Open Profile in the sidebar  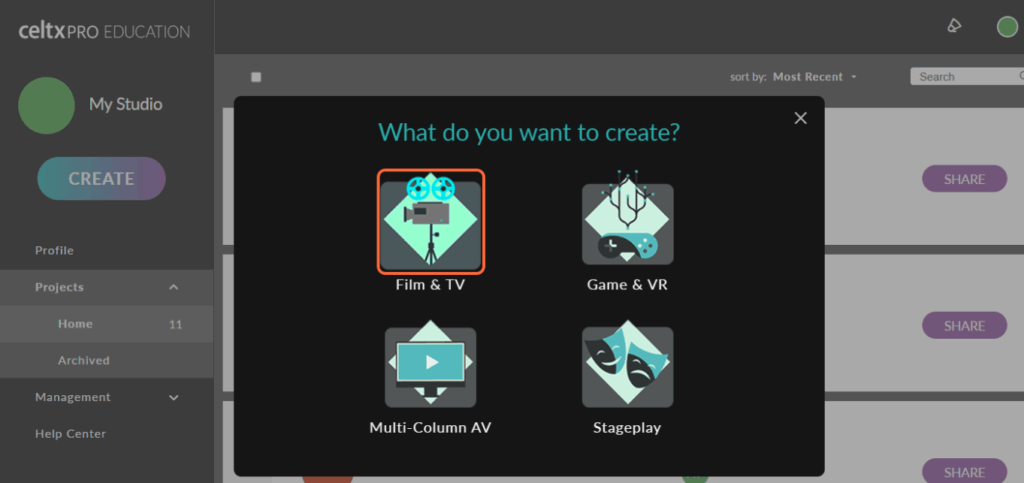(54, 251)
